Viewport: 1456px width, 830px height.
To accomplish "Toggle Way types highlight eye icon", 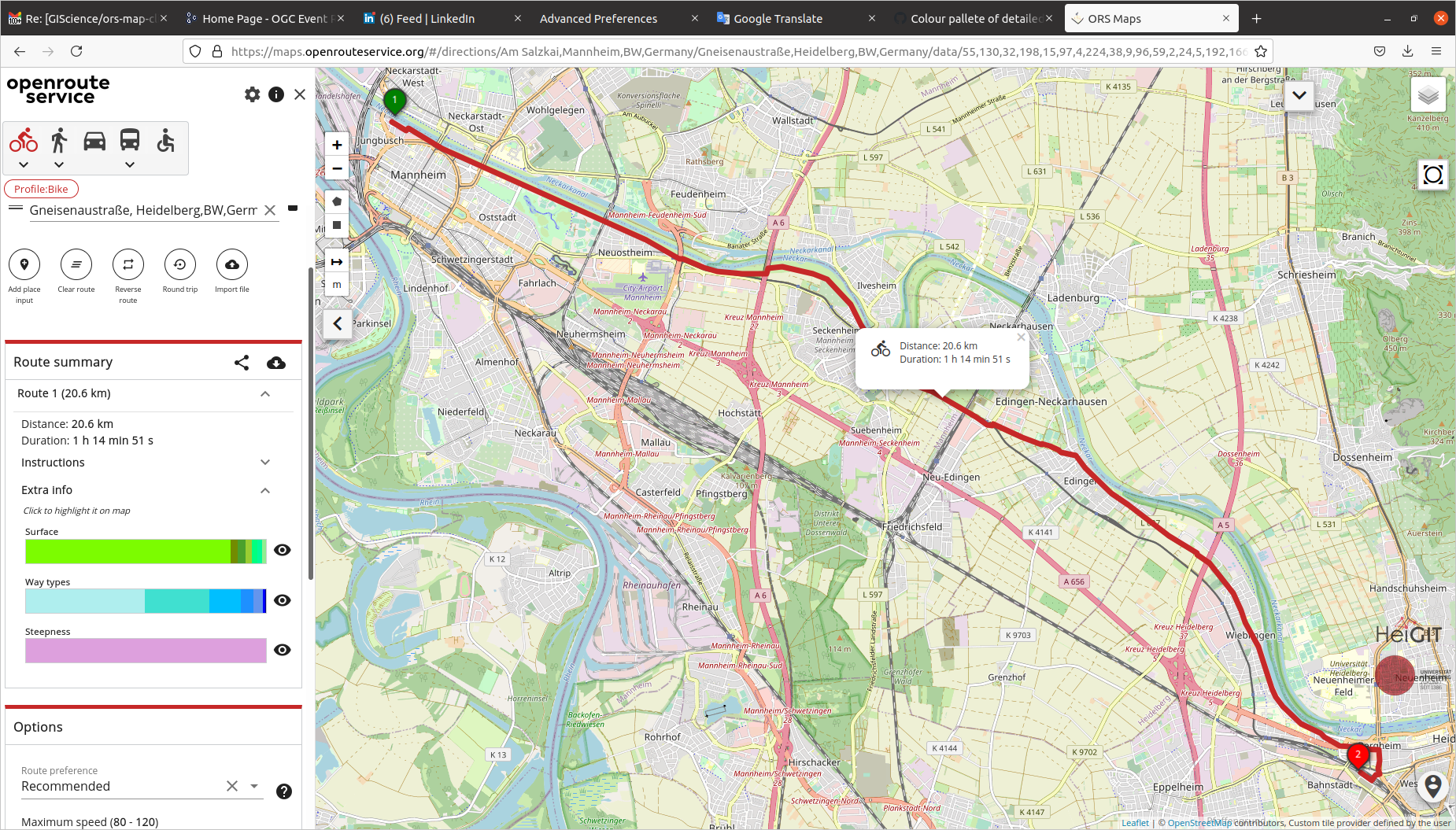I will pos(283,600).
